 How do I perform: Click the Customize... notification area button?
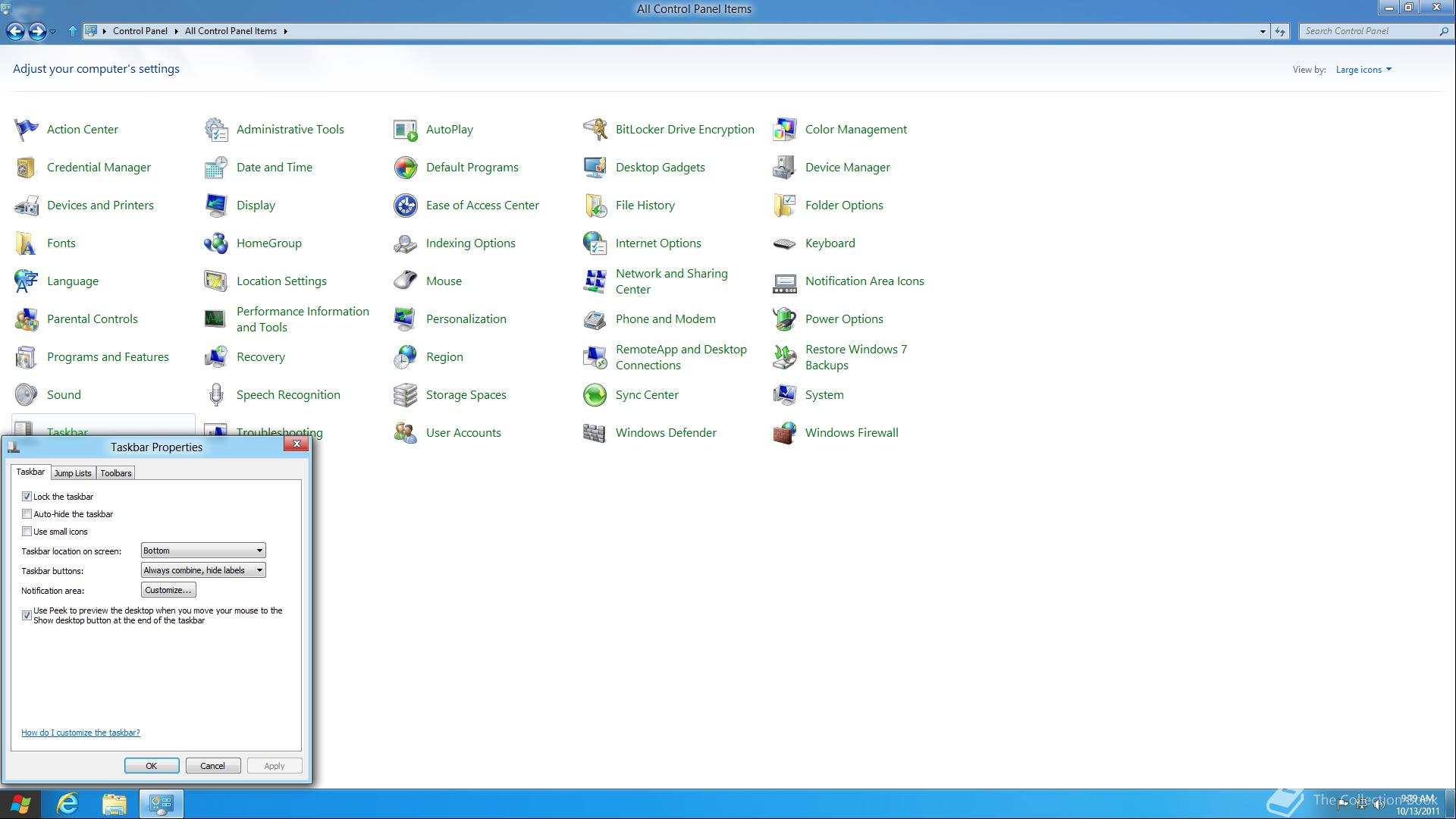point(168,590)
